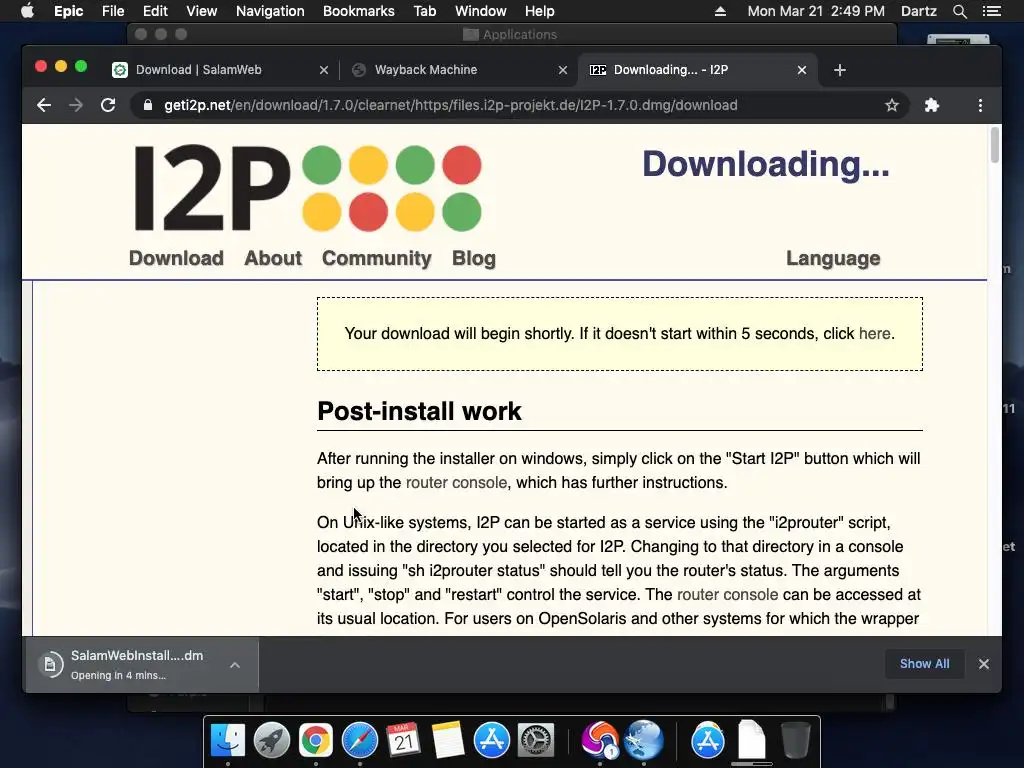
Task: Open the Language menu on page
Action: 833,258
